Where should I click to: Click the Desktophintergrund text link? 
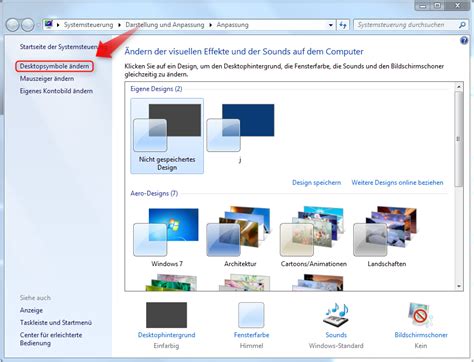[x=166, y=335]
